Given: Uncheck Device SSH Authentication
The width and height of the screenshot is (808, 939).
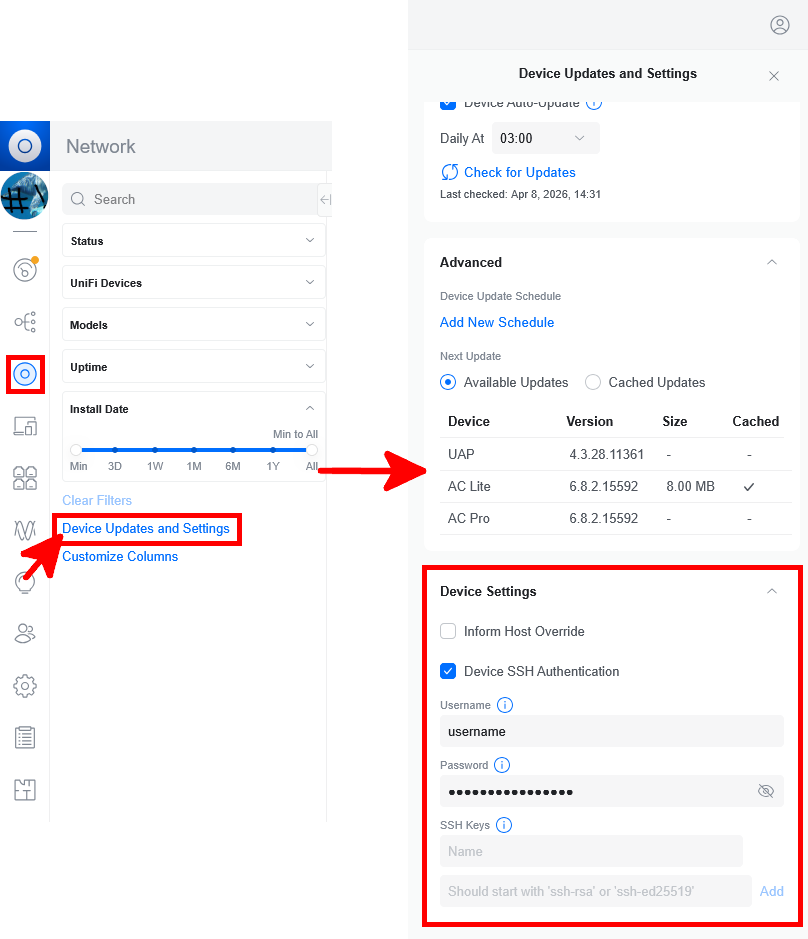Looking at the screenshot, I should 448,671.
